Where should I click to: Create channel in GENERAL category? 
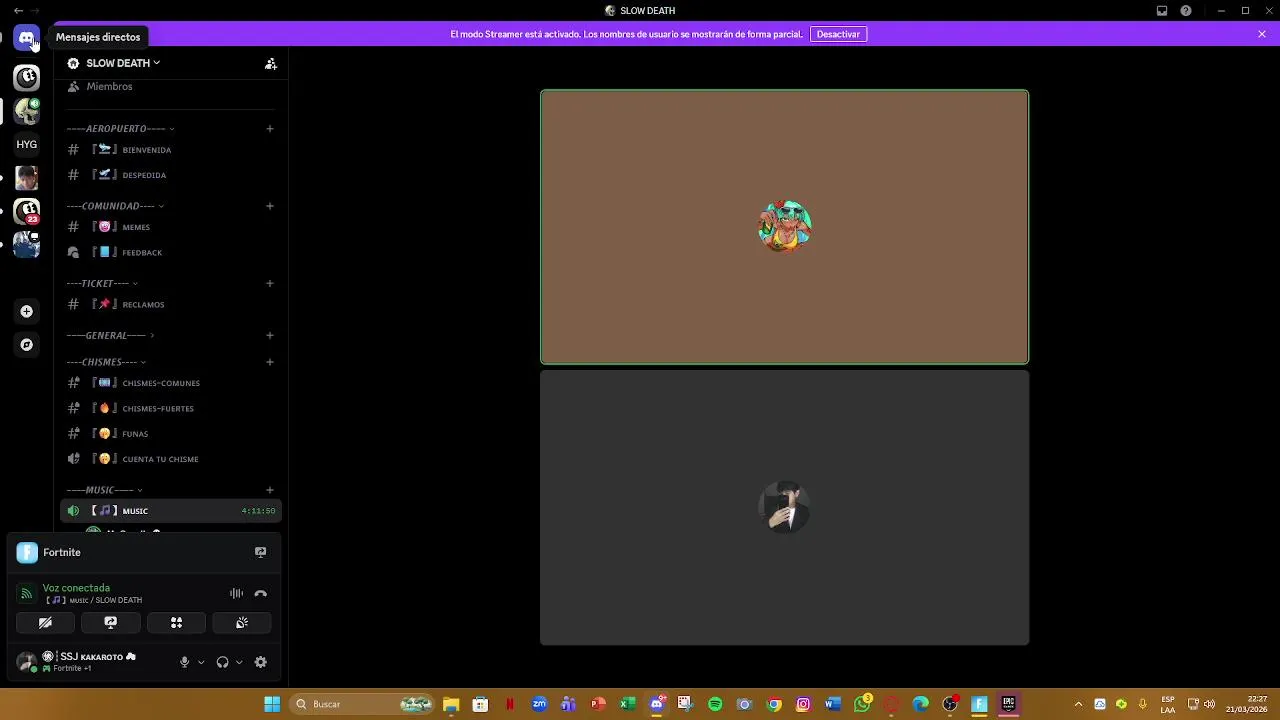pos(270,335)
